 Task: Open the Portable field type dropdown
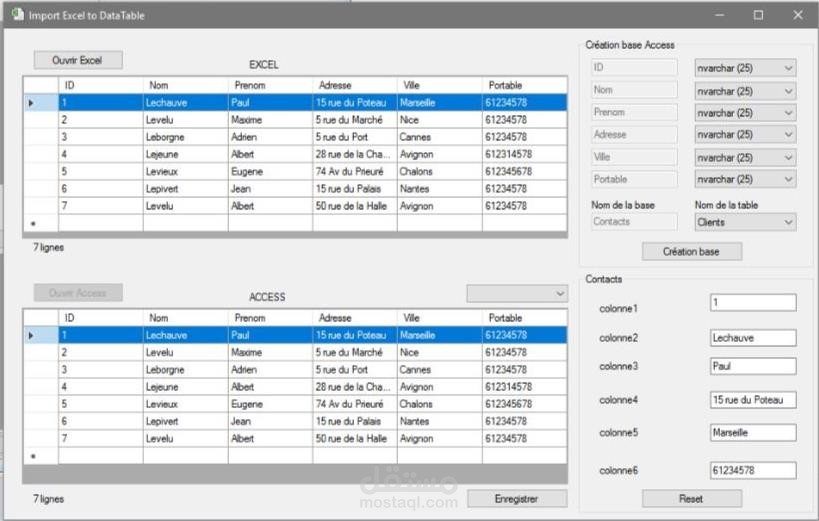tap(745, 179)
